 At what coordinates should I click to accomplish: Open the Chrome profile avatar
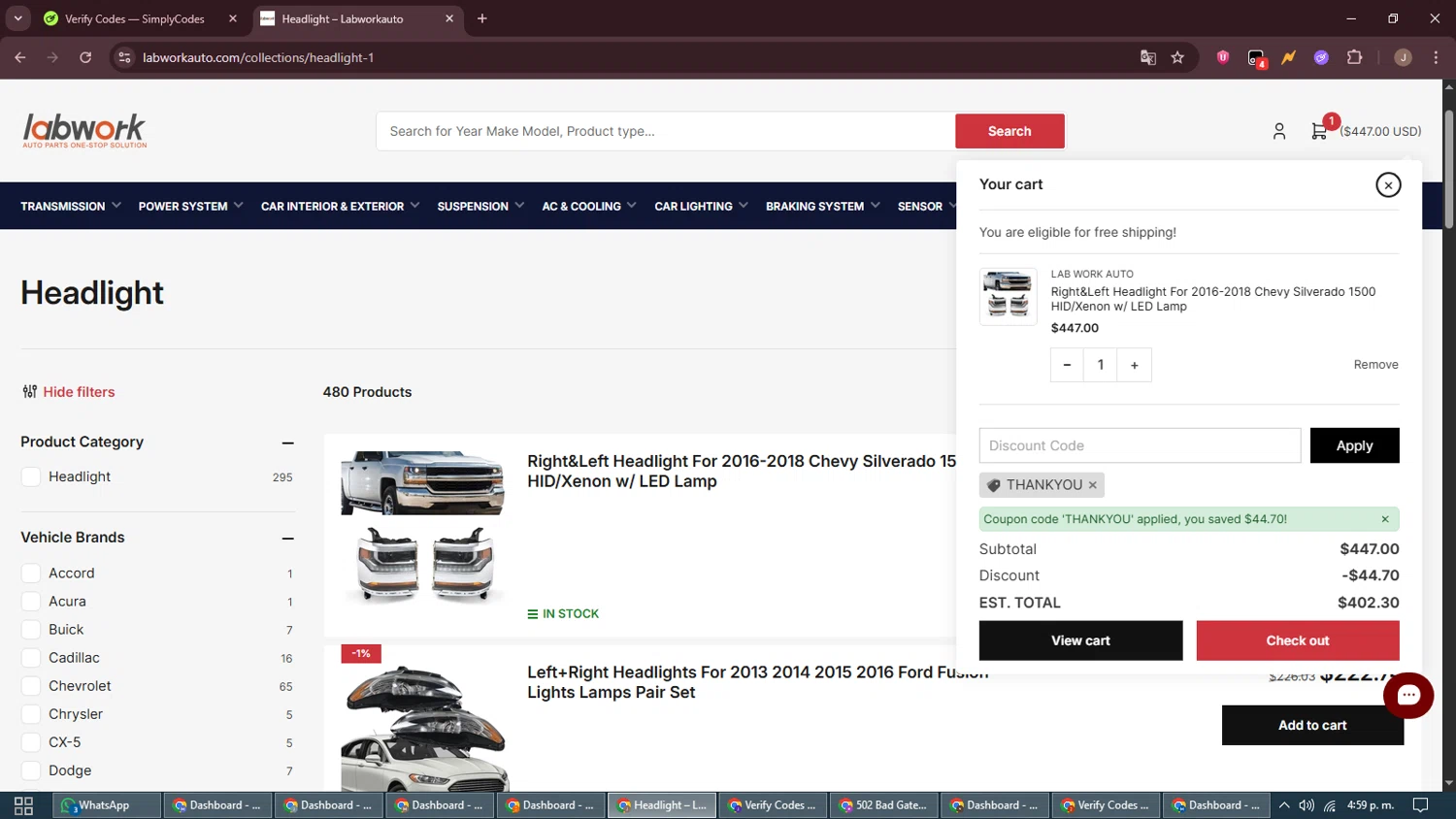point(1403,57)
